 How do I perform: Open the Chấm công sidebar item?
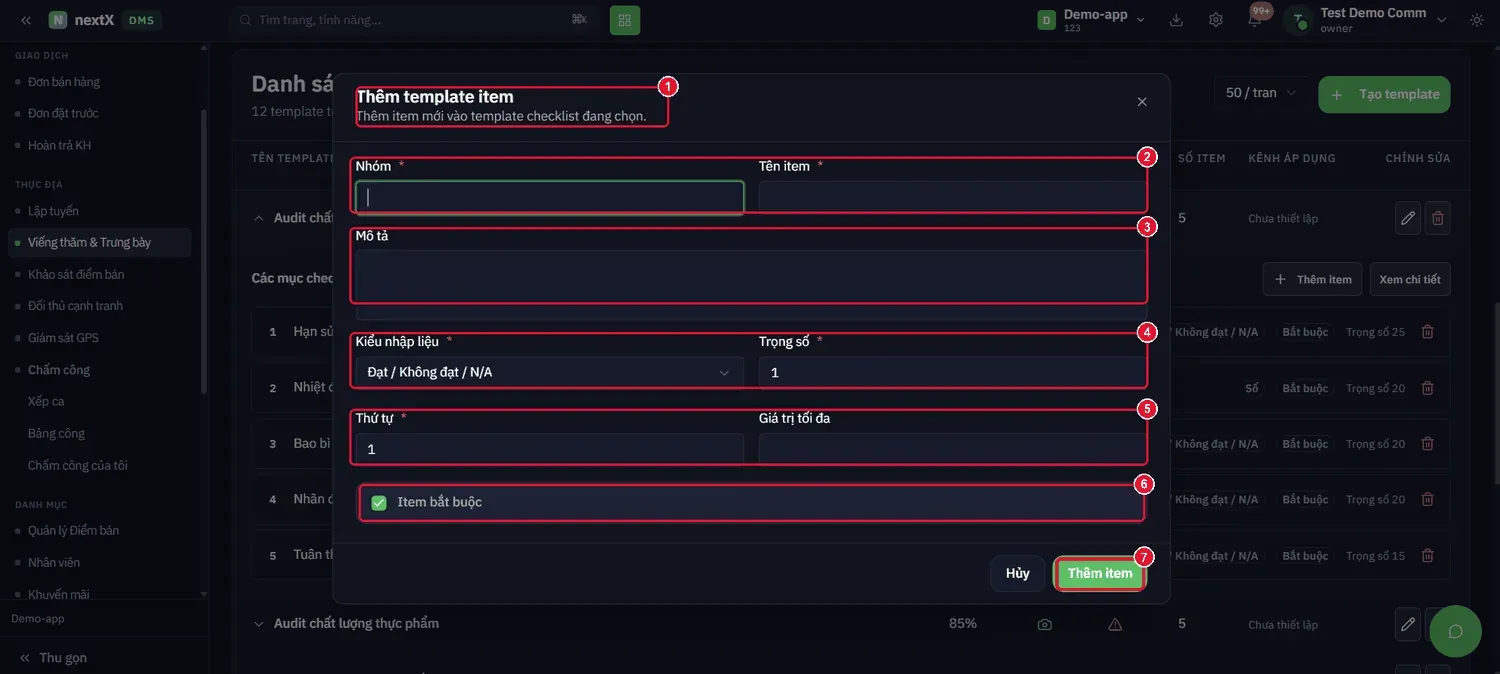coord(59,370)
